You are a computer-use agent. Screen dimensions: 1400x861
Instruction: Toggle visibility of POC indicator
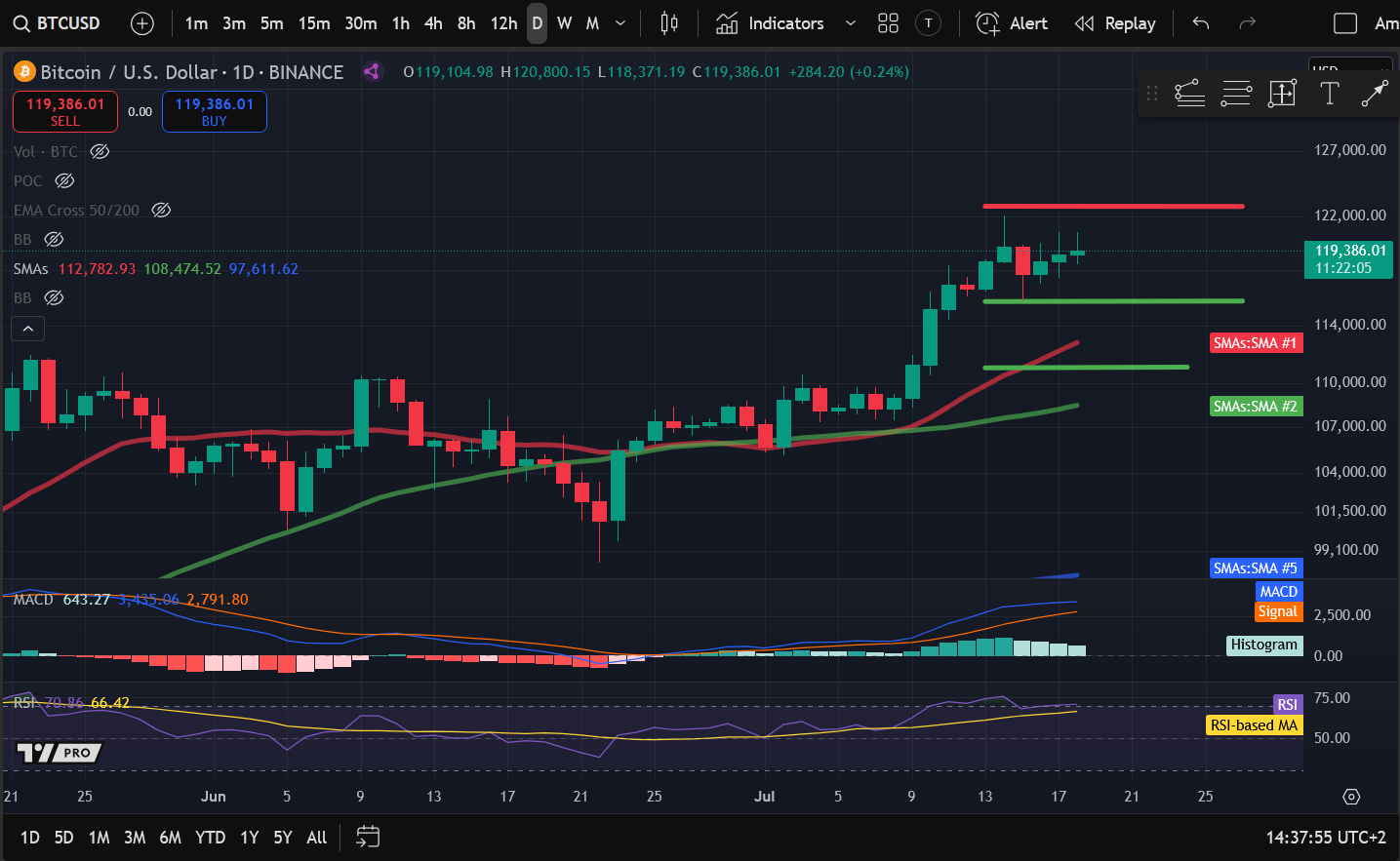coord(64,180)
